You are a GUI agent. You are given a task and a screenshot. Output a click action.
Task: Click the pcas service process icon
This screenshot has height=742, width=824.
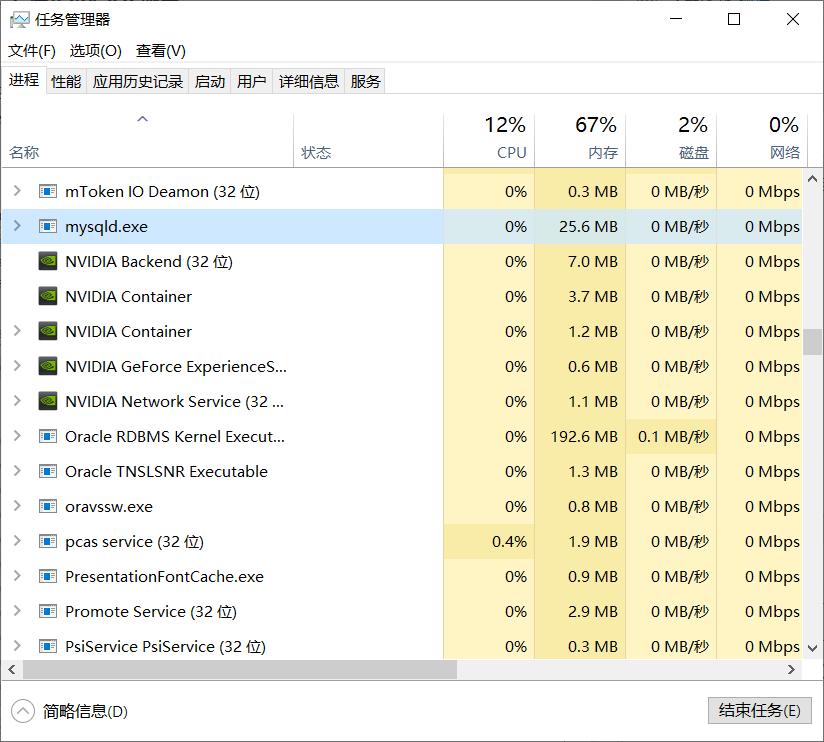click(x=48, y=541)
